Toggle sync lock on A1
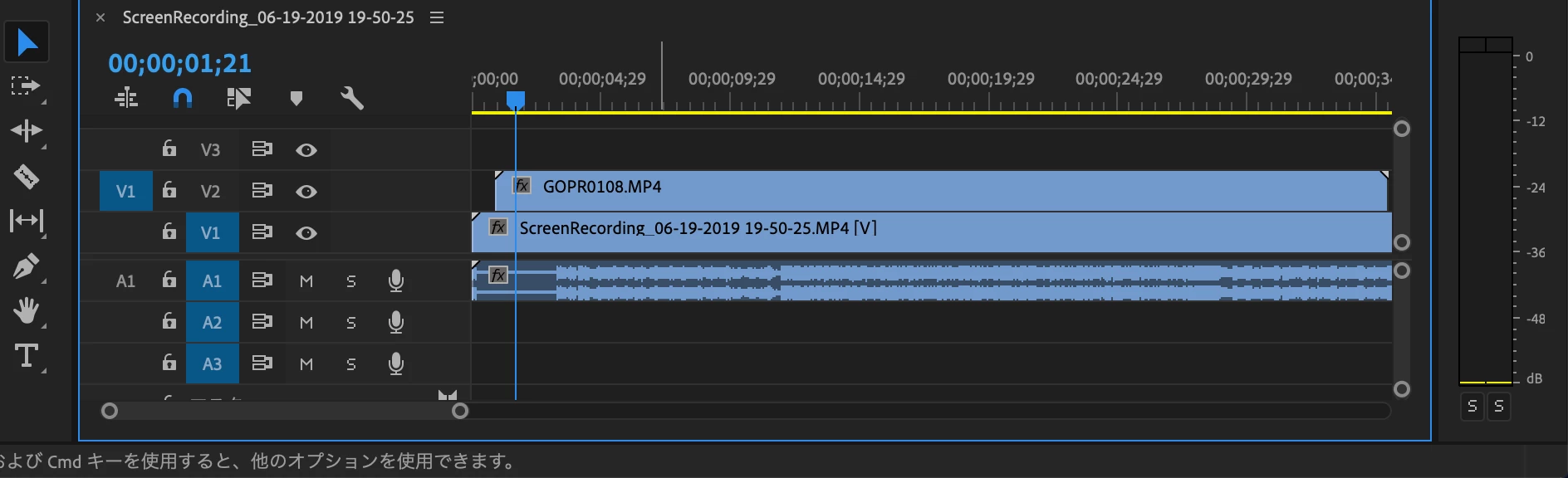The width and height of the screenshot is (1568, 478). pos(262,280)
